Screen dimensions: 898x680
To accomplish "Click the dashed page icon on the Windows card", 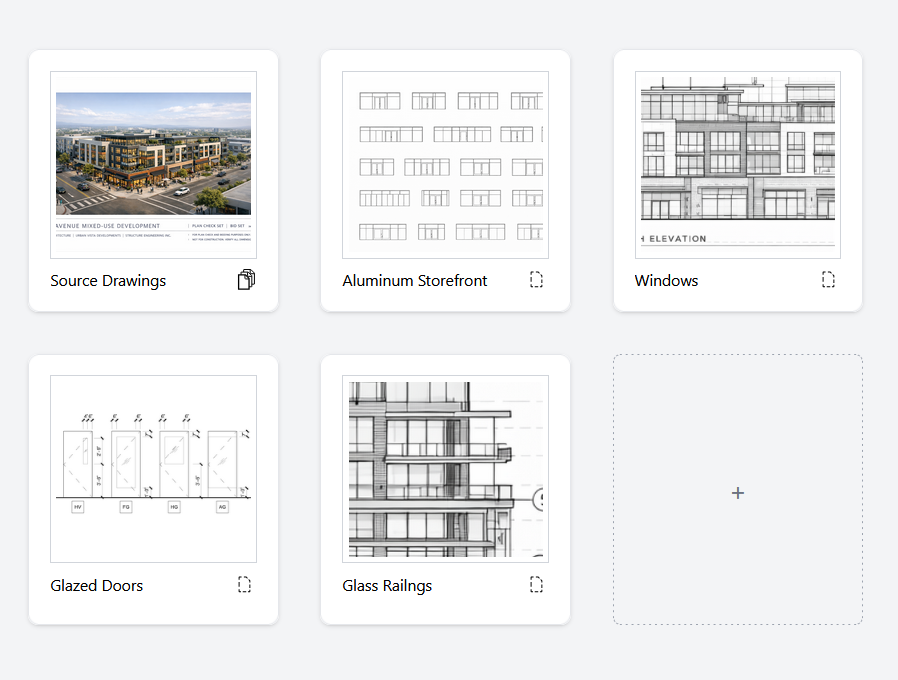I will click(828, 280).
